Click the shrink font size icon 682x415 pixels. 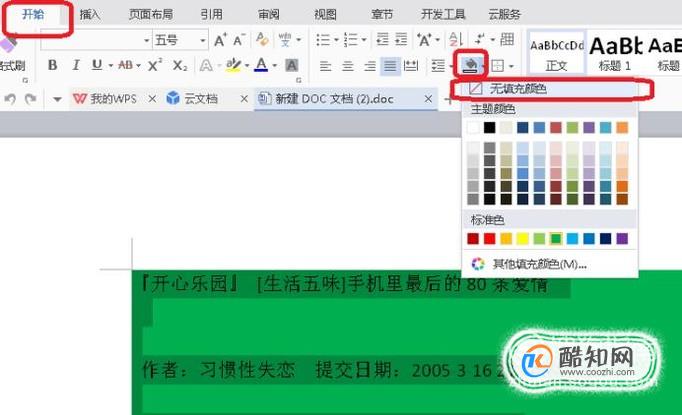point(239,40)
